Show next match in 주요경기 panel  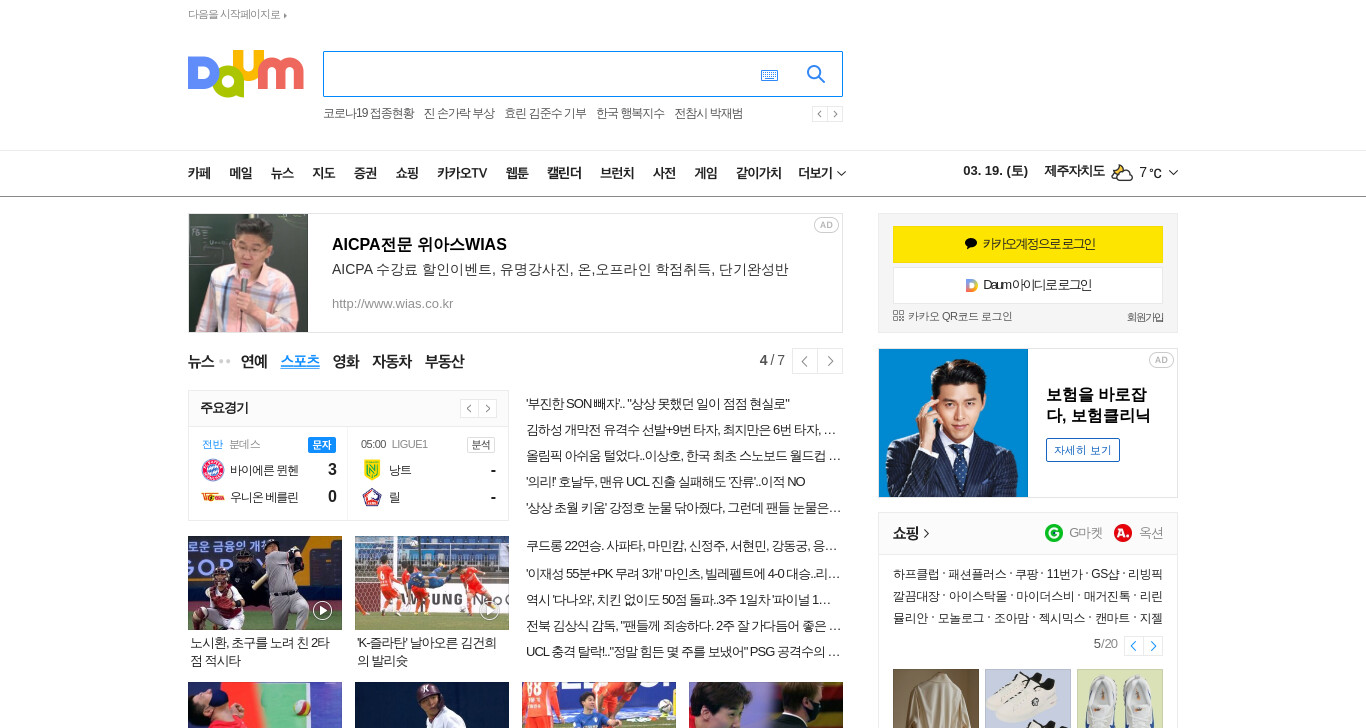click(x=488, y=408)
